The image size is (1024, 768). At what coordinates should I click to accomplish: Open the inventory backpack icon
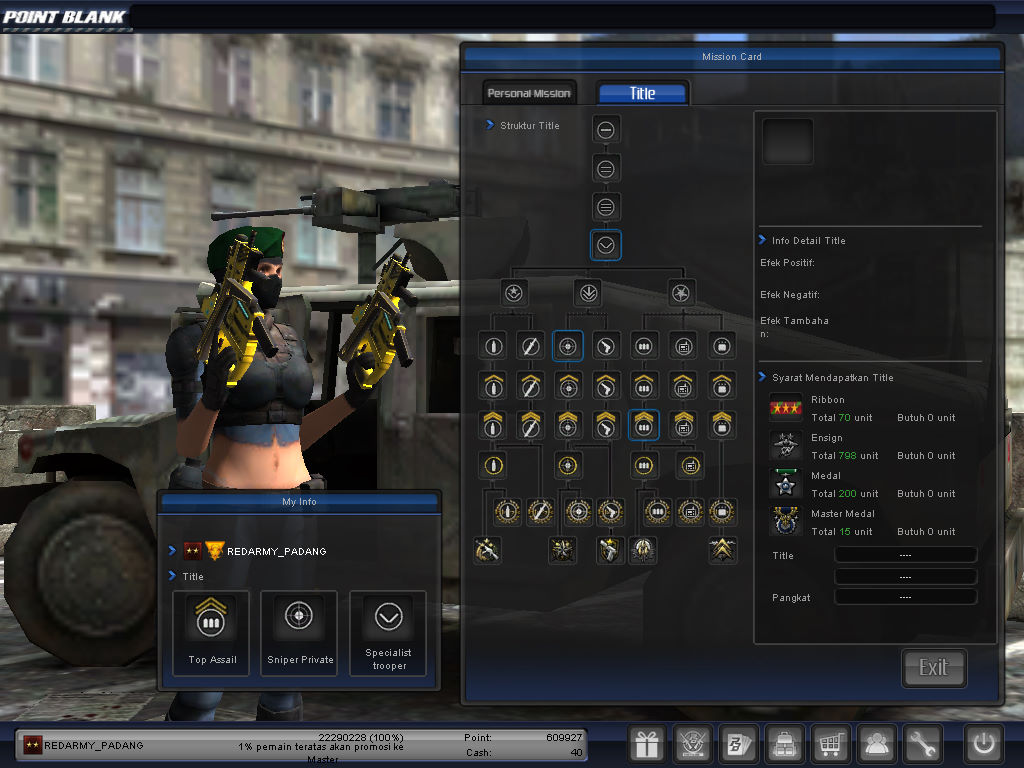(x=785, y=744)
